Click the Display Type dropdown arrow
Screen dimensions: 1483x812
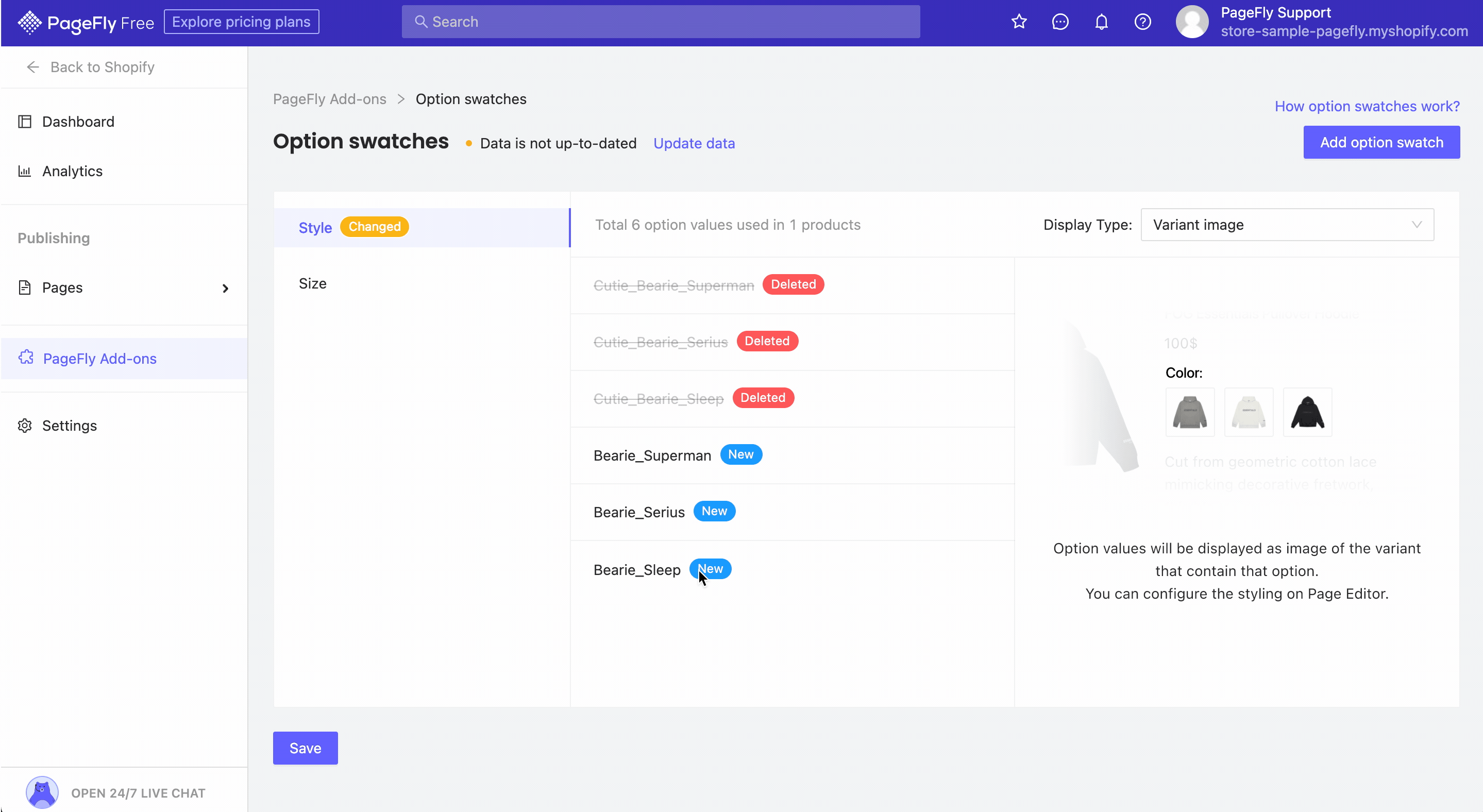point(1417,225)
